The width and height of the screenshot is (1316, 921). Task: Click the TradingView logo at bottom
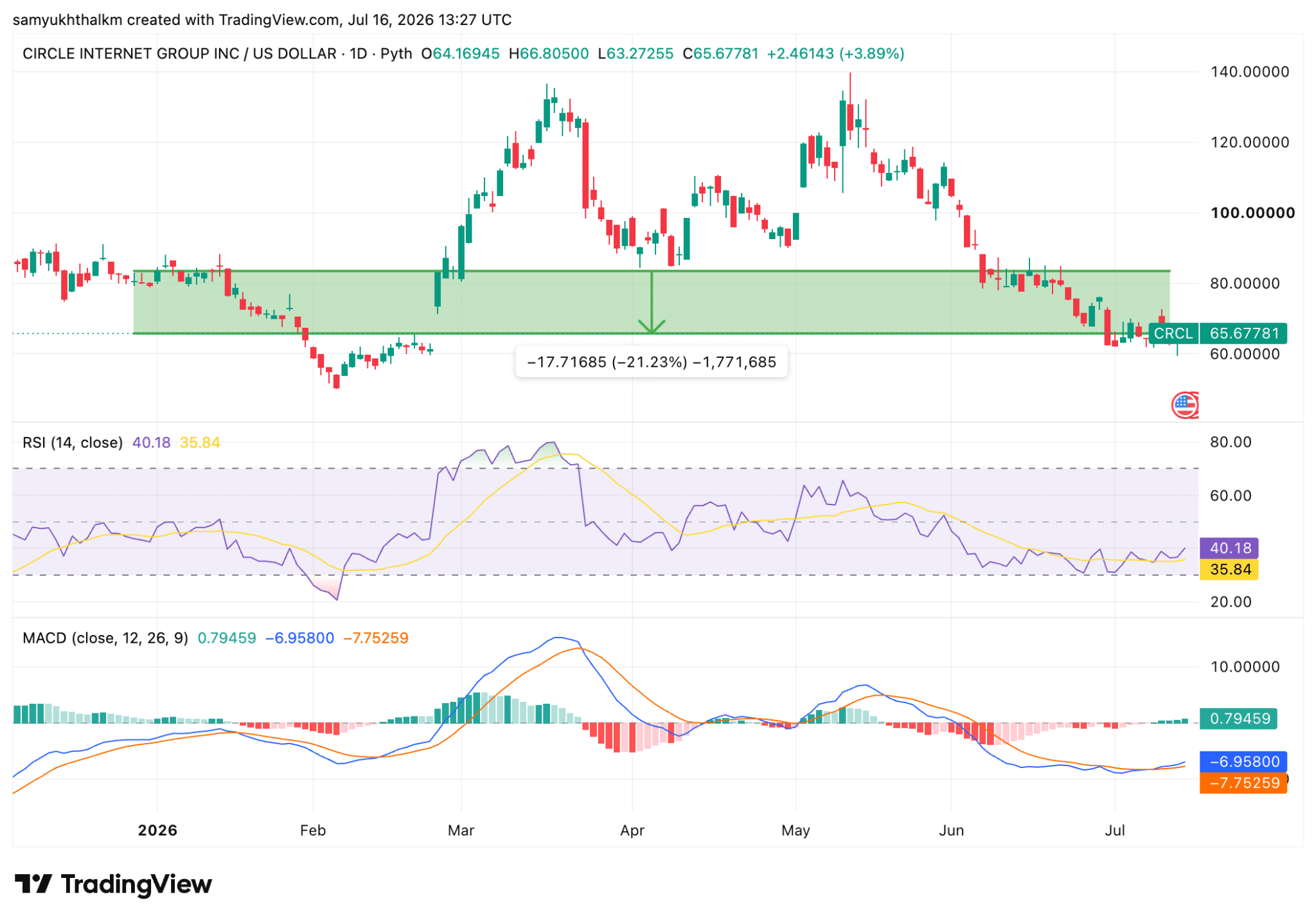113,884
